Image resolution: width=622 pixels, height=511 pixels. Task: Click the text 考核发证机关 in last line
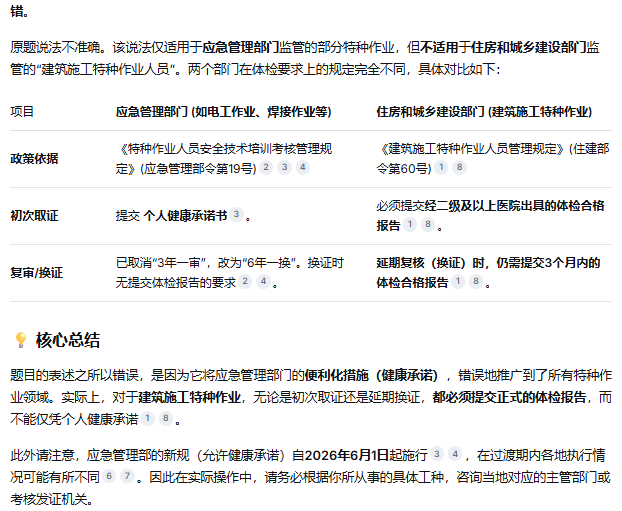coord(48,499)
